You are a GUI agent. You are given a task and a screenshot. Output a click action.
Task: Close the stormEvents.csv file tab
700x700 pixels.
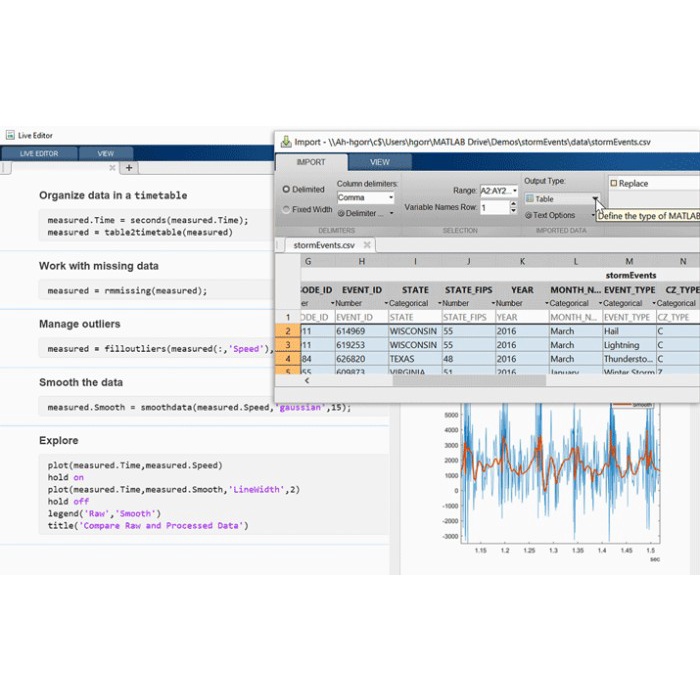tap(365, 245)
